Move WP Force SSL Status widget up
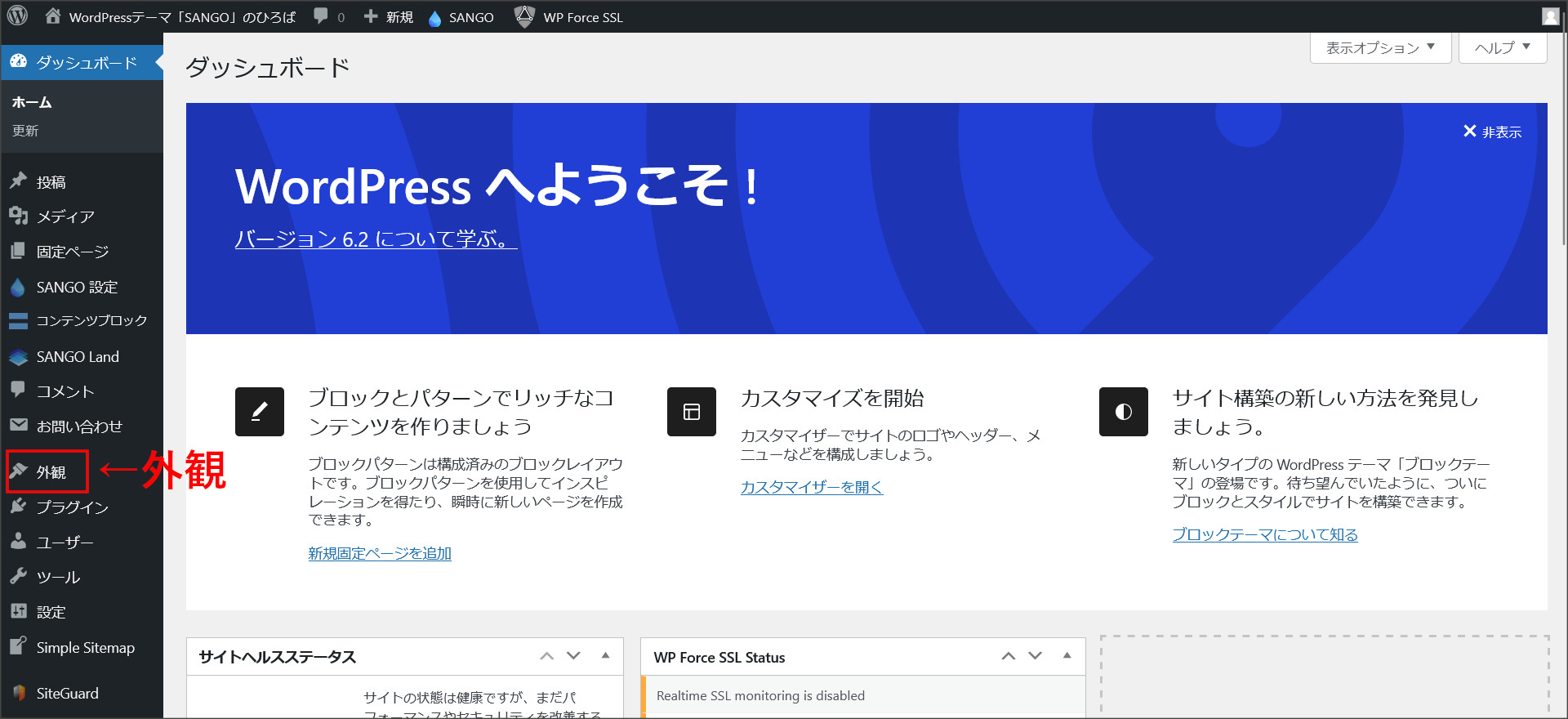 1009,656
